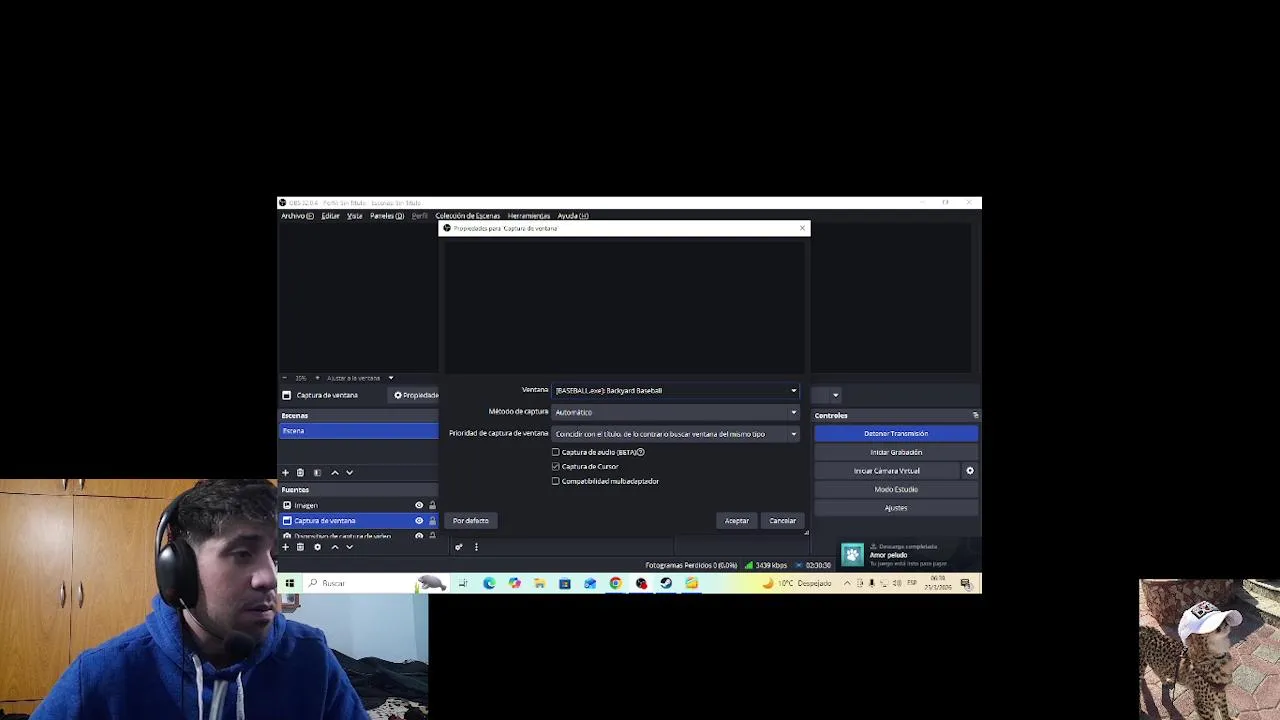The image size is (1280, 720).
Task: Open the Ajustar a la ventana preview scale dropdown
Action: (x=359, y=378)
